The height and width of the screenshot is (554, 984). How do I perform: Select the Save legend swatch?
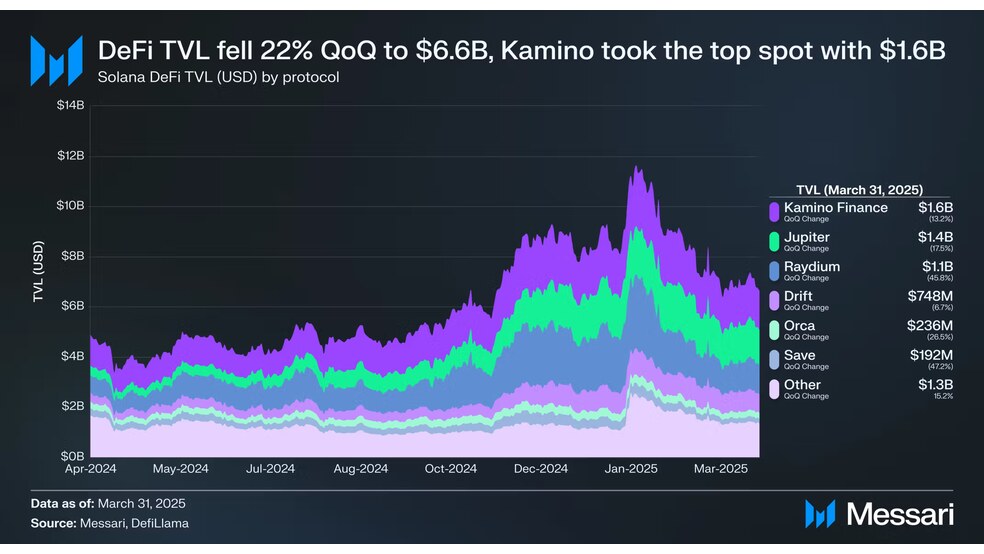[774, 359]
